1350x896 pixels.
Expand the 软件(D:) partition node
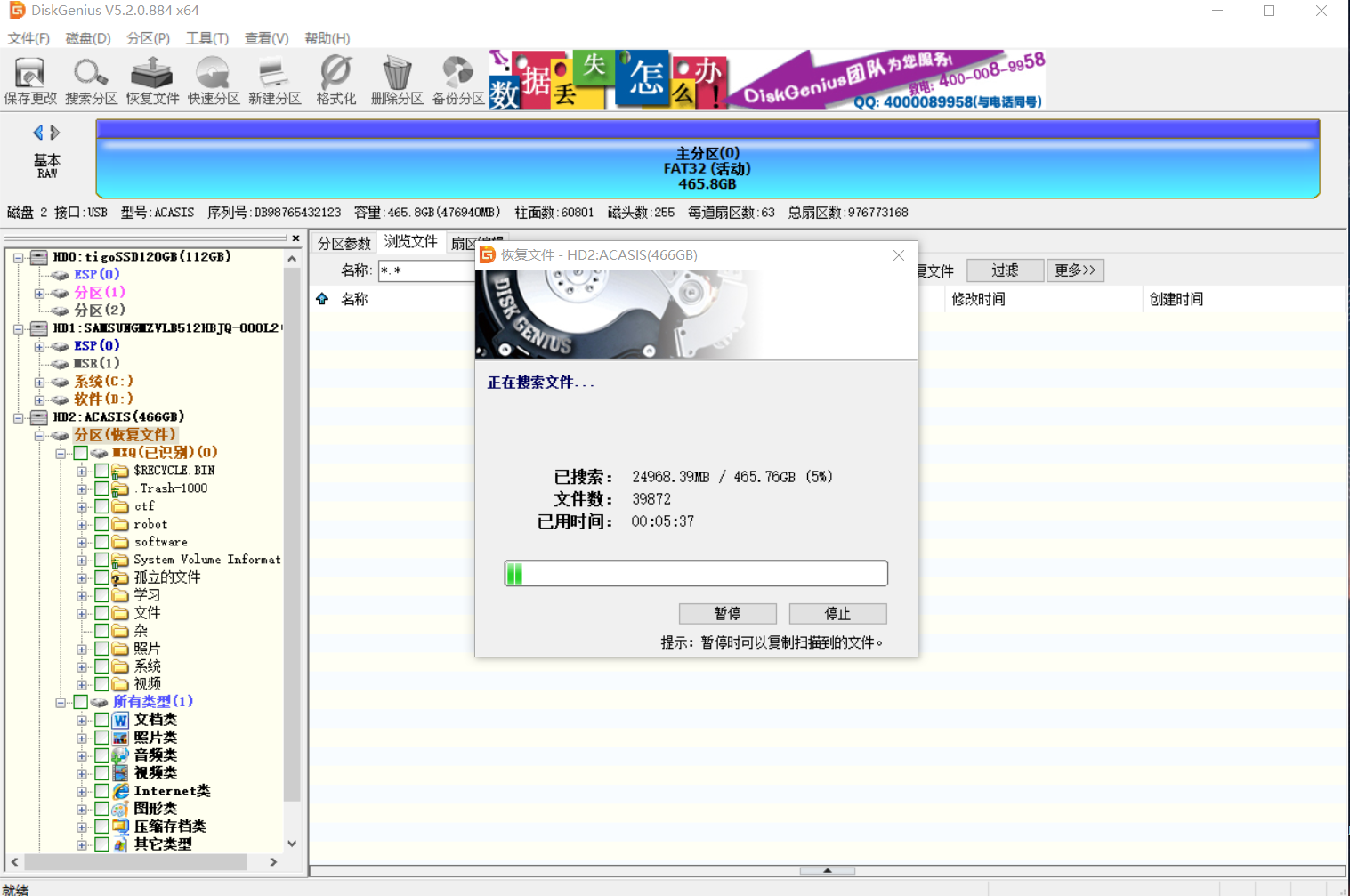pos(39,400)
